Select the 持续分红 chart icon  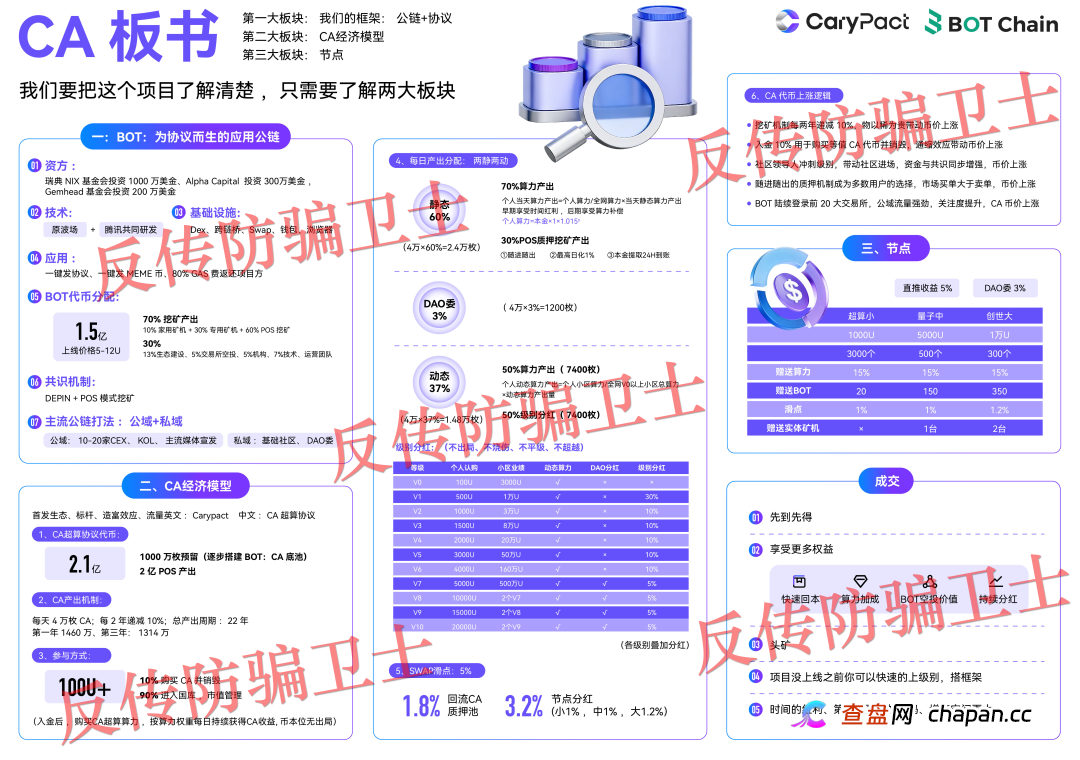point(996,582)
